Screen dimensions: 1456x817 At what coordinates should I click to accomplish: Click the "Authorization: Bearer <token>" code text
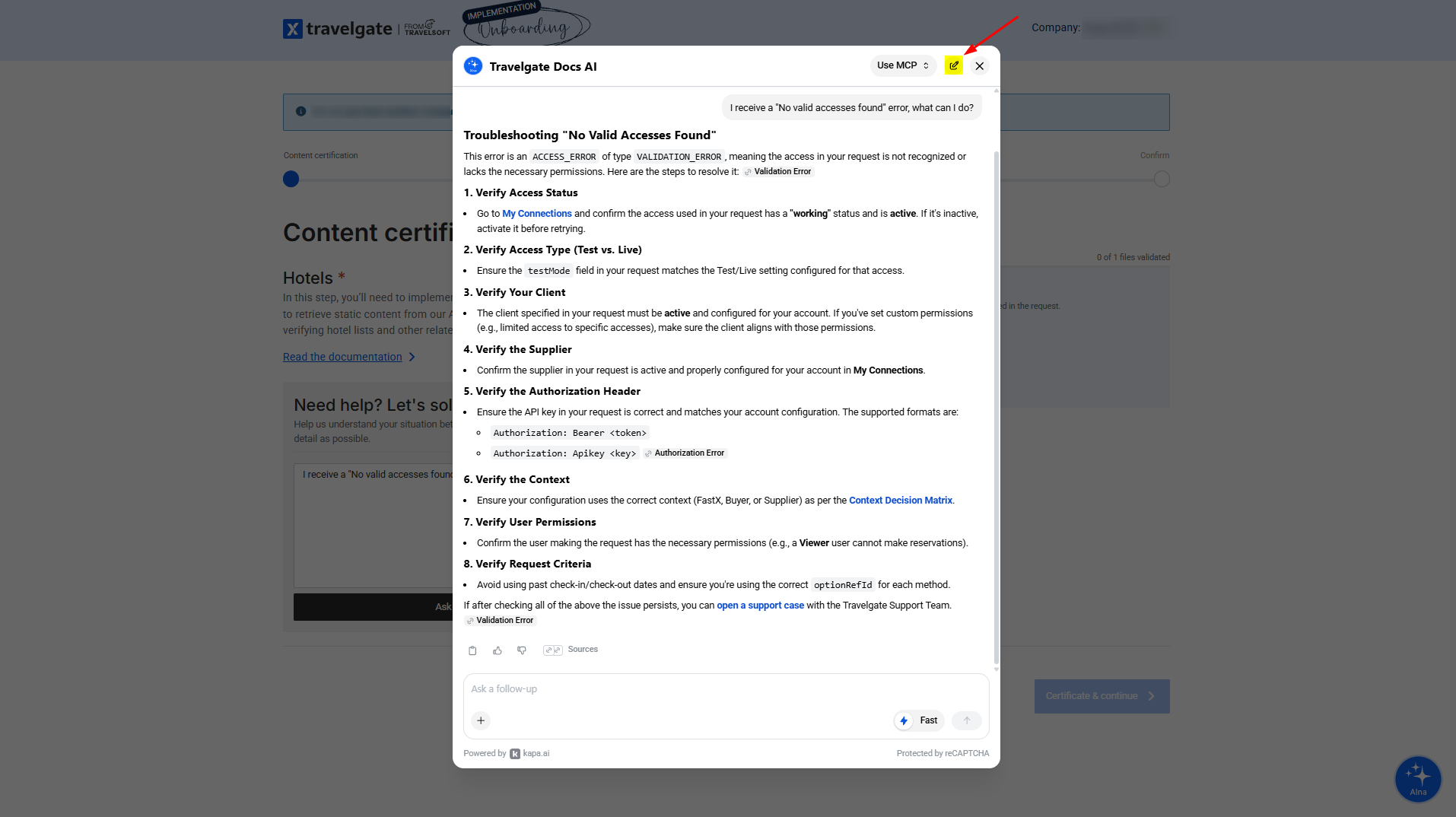[x=570, y=434]
